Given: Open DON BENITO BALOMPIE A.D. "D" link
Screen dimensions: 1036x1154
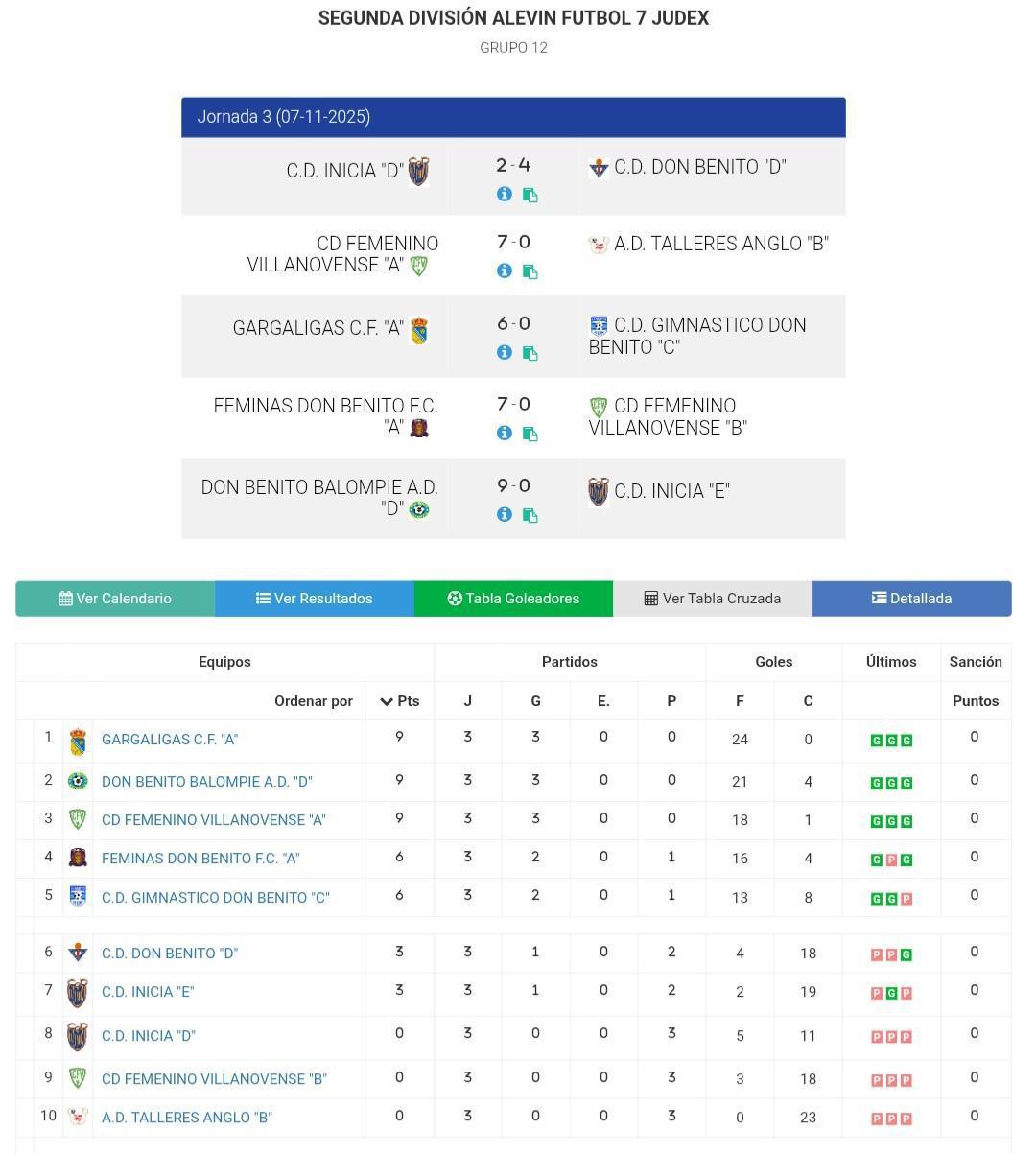Looking at the screenshot, I should point(207,782).
